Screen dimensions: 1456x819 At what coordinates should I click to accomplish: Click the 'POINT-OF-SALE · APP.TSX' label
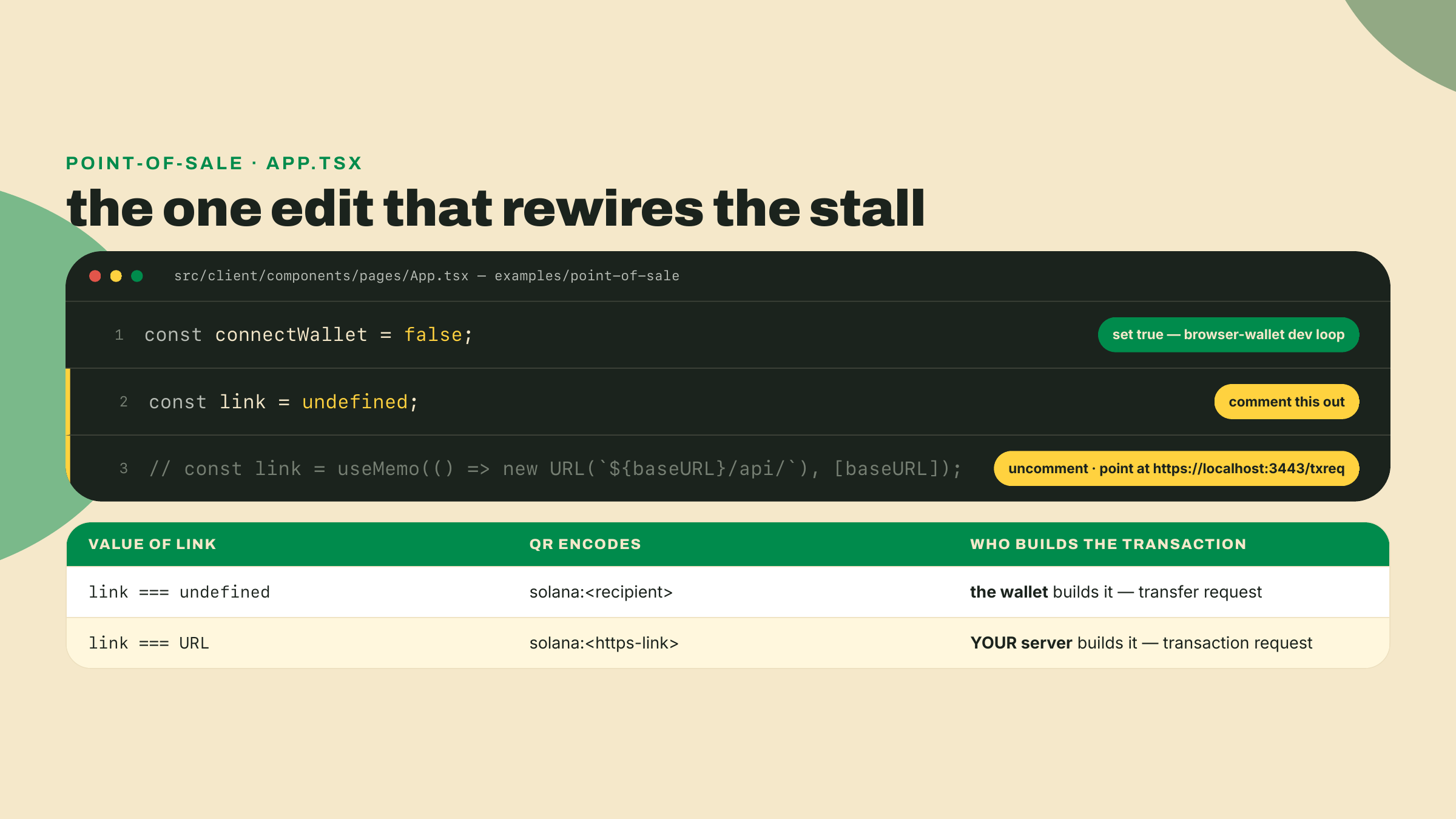point(214,163)
